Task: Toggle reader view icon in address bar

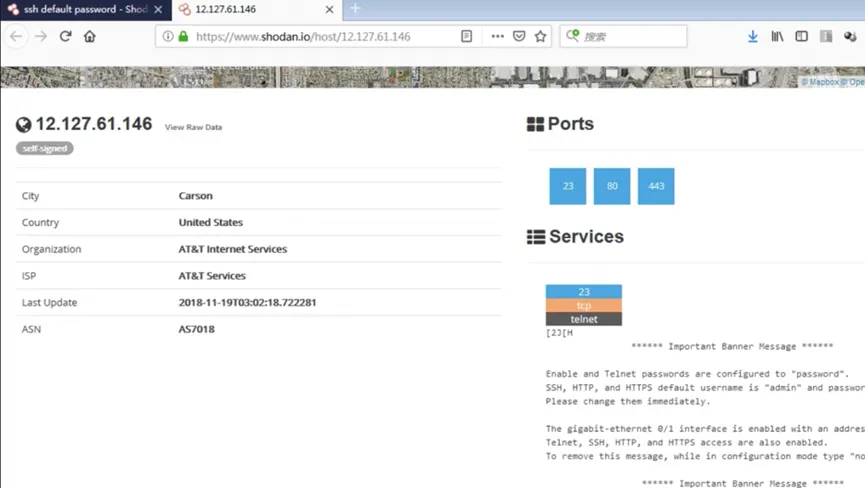Action: (x=466, y=36)
